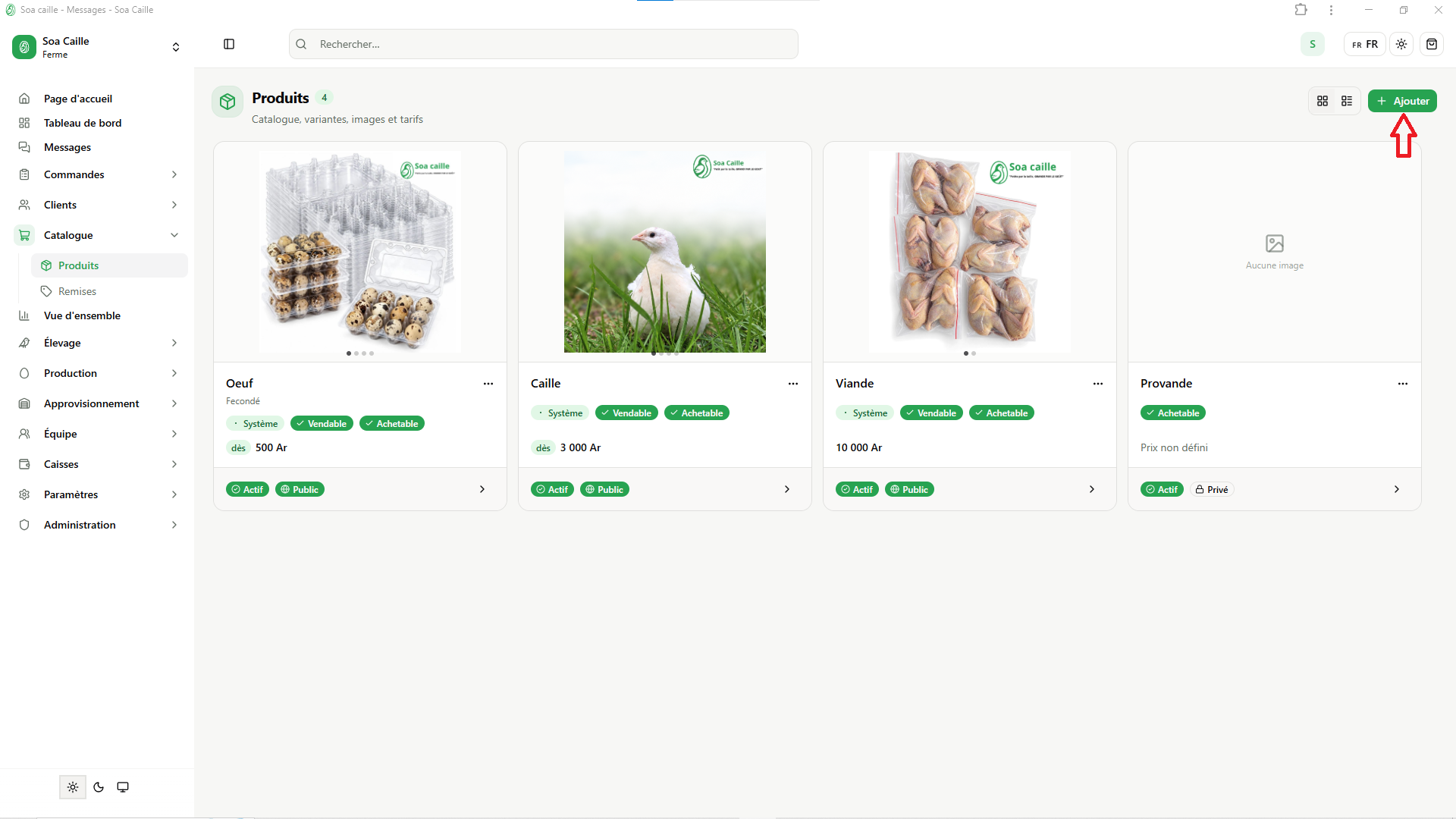The width and height of the screenshot is (1456, 819).
Task: Open Oeuf details via arrow
Action: click(x=482, y=489)
